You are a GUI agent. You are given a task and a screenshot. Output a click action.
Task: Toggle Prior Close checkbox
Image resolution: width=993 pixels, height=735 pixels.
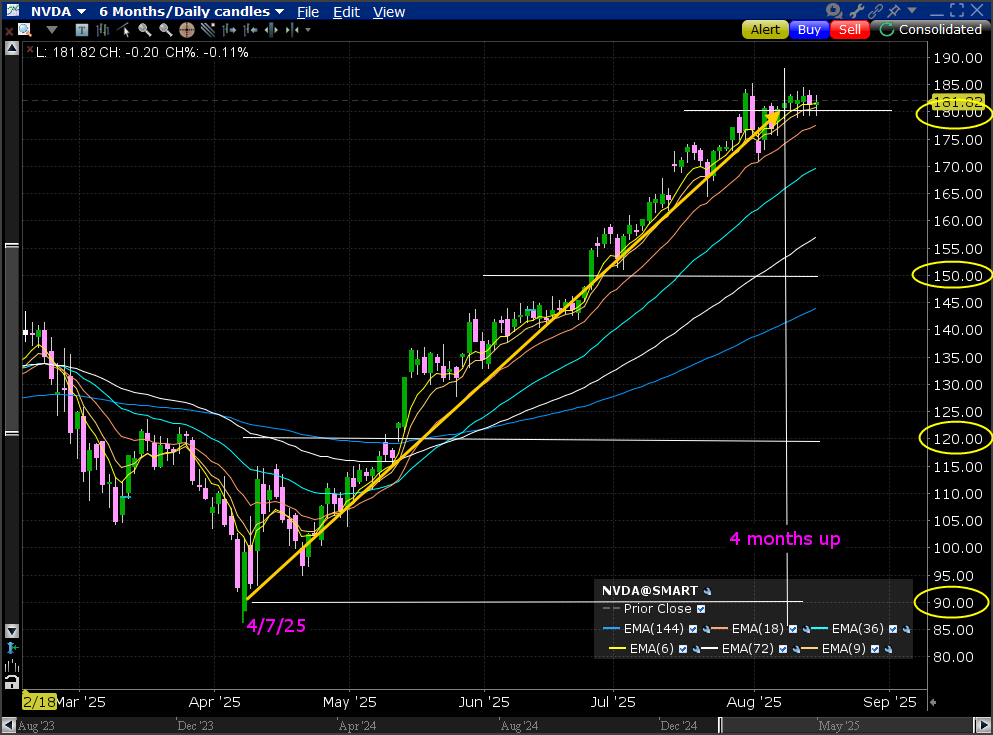point(701,609)
